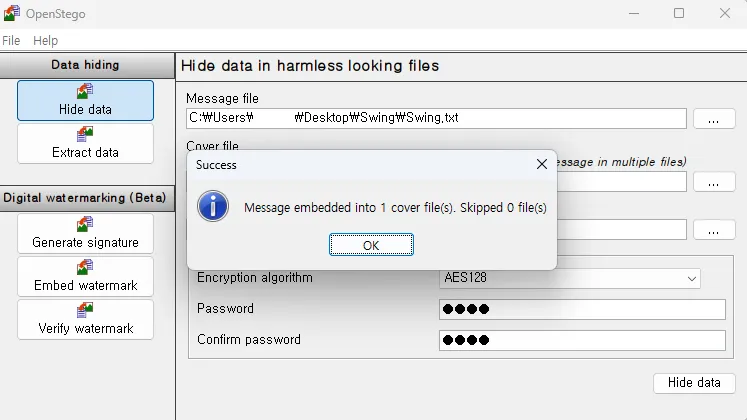Focus the Password field
Screen dimensions: 747x420
click(582, 309)
